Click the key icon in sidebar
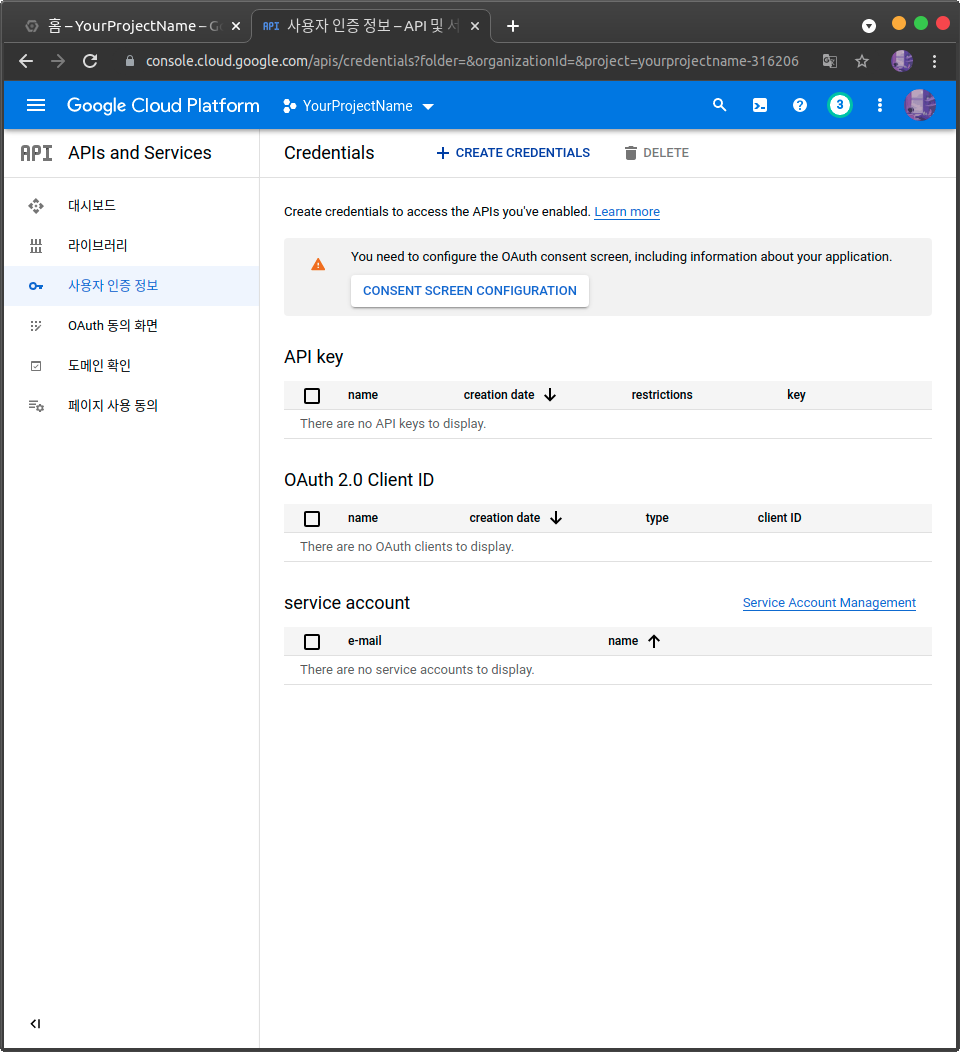This screenshot has height=1052, width=960. point(36,286)
